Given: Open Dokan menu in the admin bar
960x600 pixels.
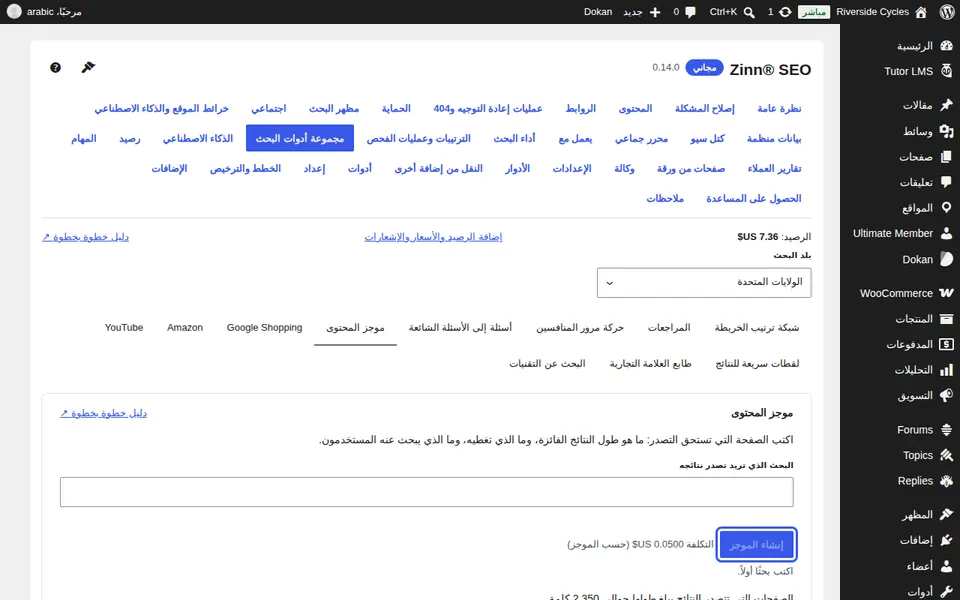Looking at the screenshot, I should click(x=598, y=12).
